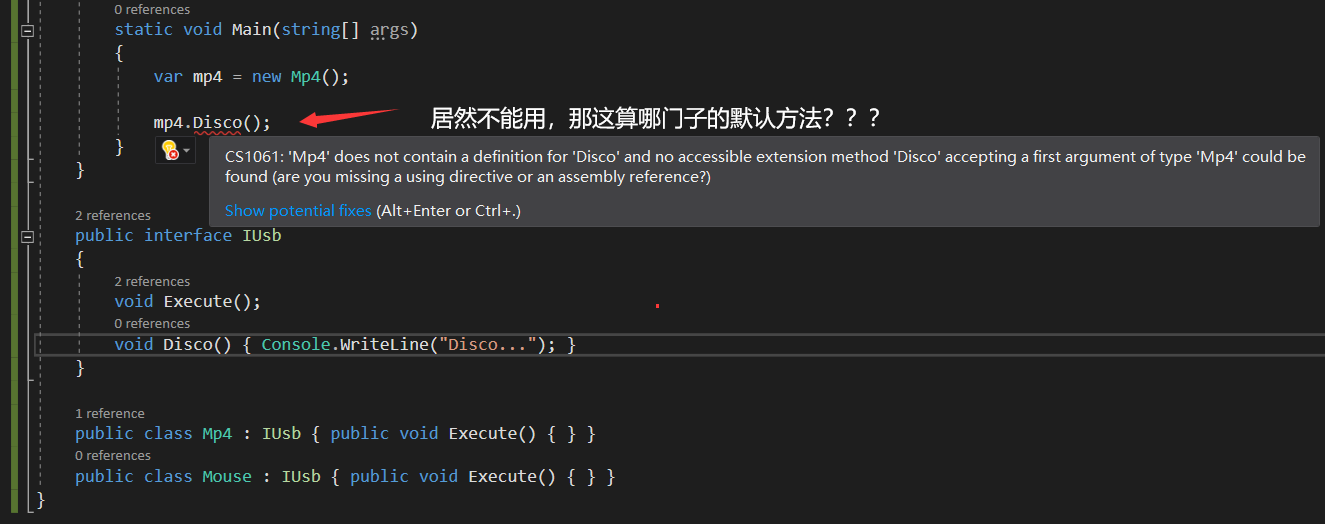Viewport: 1325px width, 524px height.
Task: Click the args parameter in Main
Action: pyautogui.click(x=389, y=30)
